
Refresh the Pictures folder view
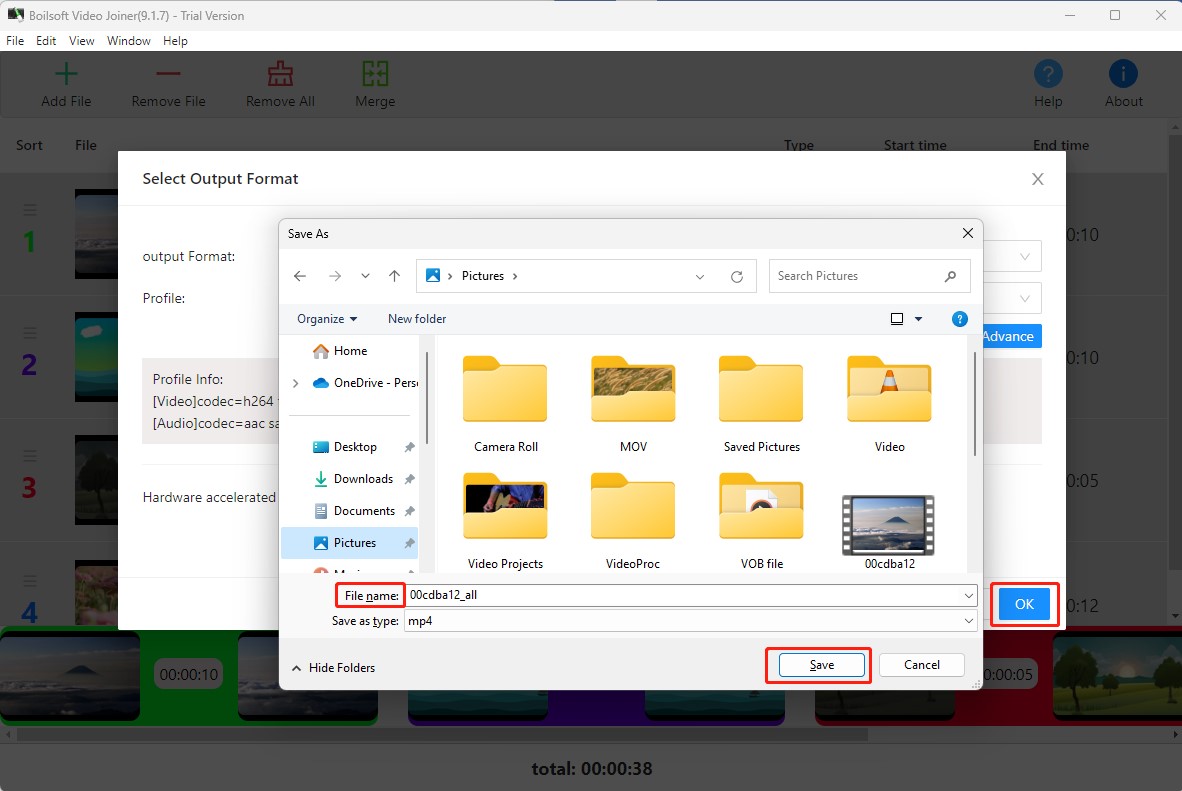[x=736, y=277]
